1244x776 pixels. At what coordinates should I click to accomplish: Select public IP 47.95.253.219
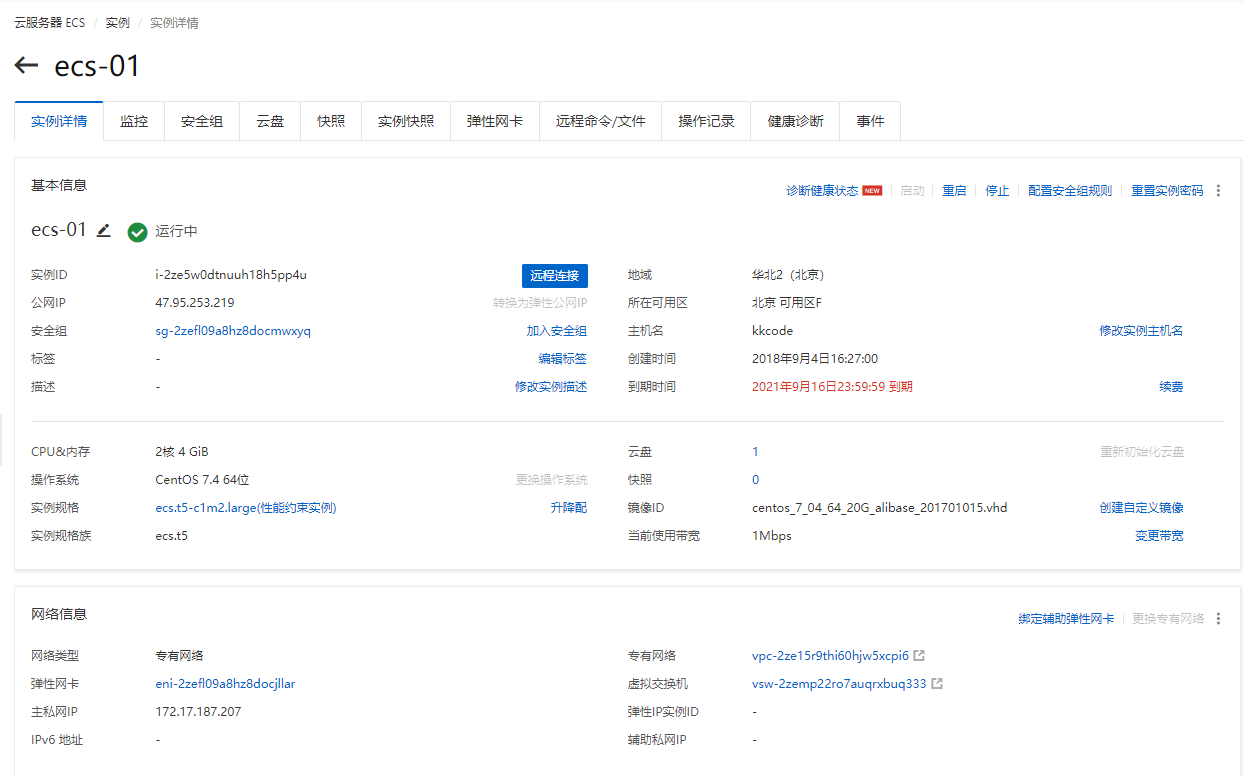[x=195, y=303]
